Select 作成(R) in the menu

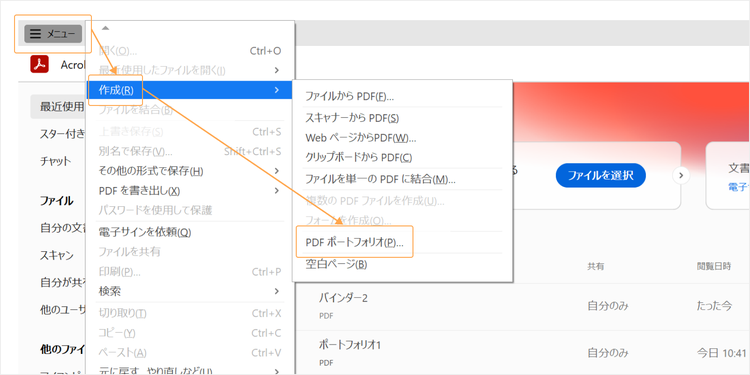[x=189, y=90]
